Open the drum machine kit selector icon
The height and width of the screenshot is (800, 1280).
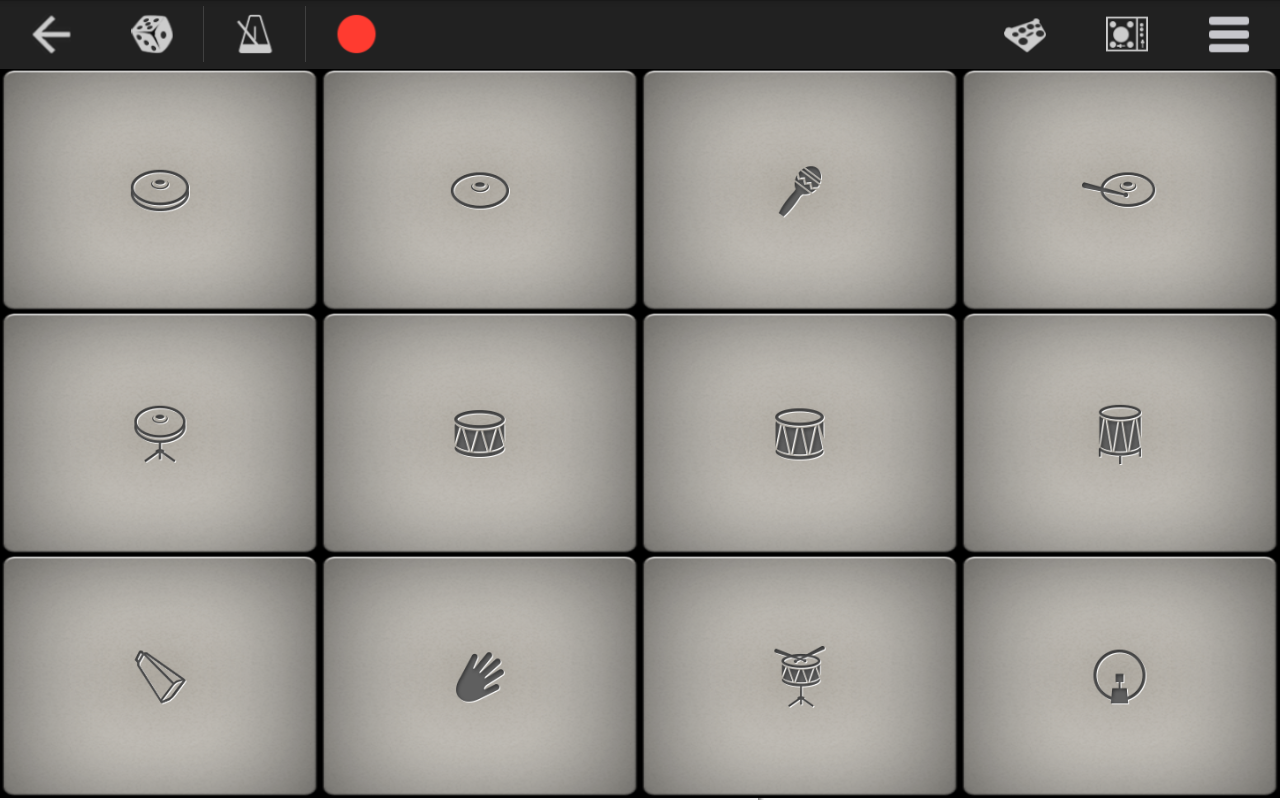point(1127,35)
